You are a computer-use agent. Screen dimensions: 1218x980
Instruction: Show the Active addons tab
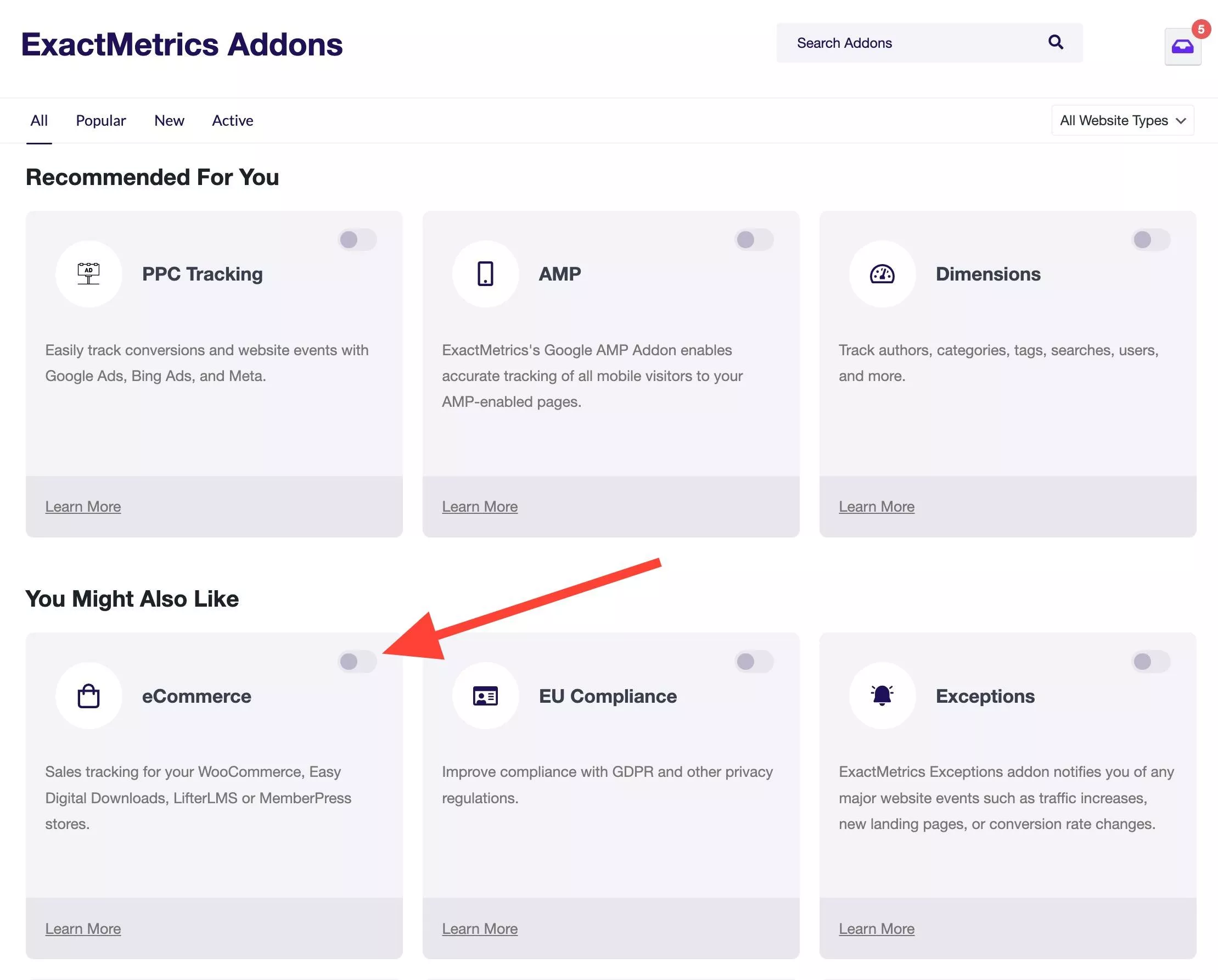point(232,120)
